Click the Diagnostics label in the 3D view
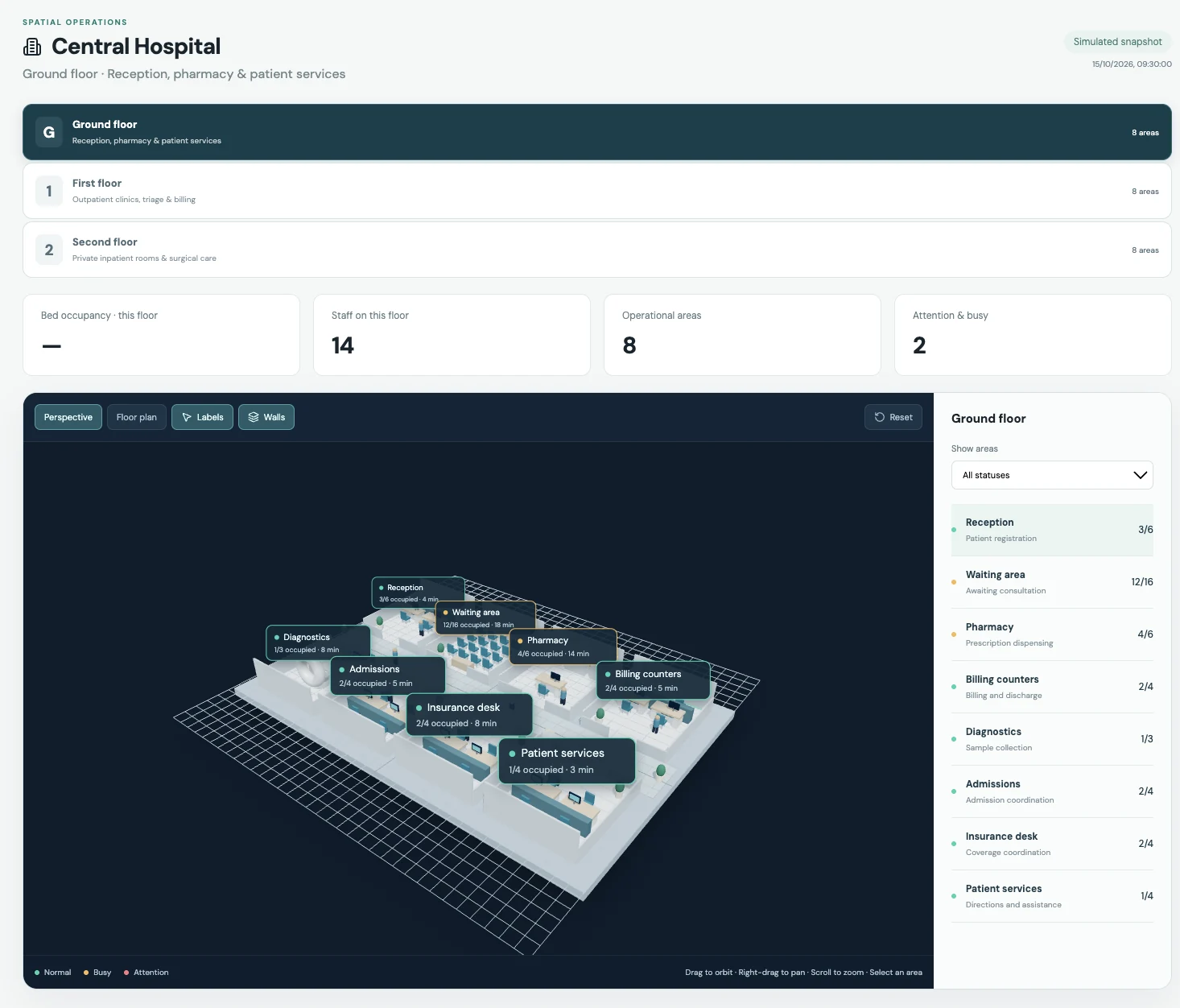1180x1008 pixels. pyautogui.click(x=318, y=642)
